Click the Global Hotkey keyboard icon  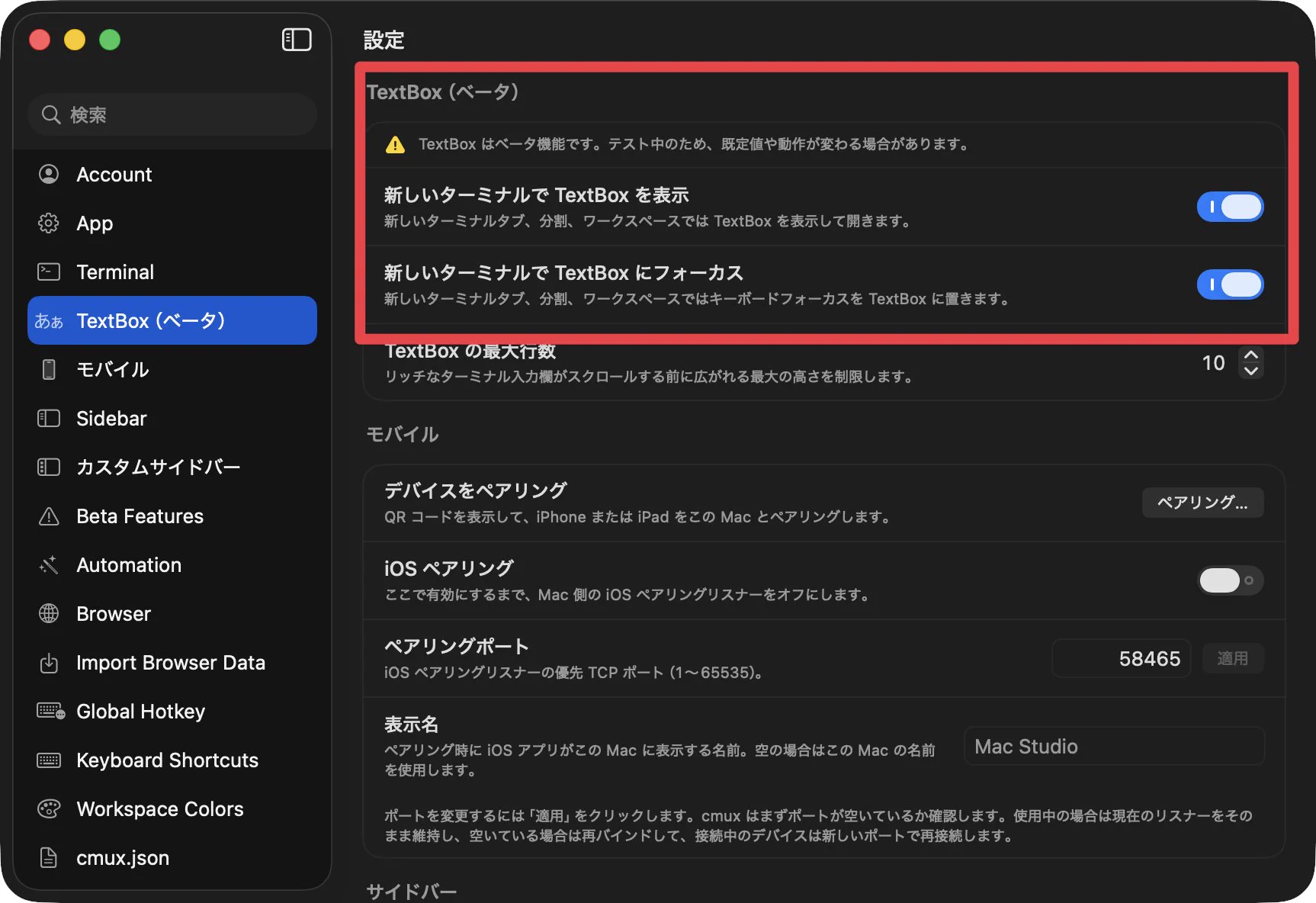[50, 711]
